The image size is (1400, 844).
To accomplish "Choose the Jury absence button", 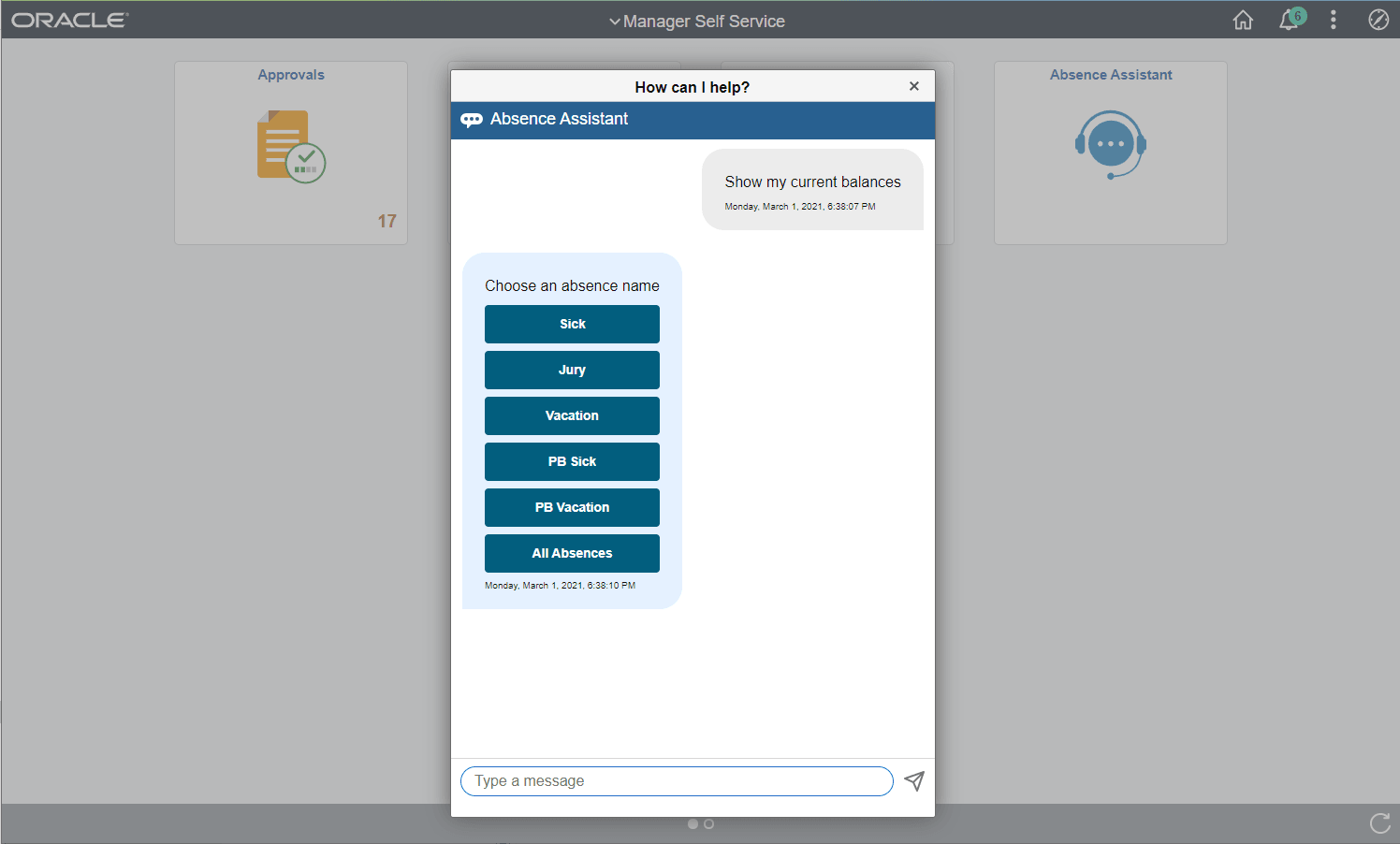I will (572, 370).
